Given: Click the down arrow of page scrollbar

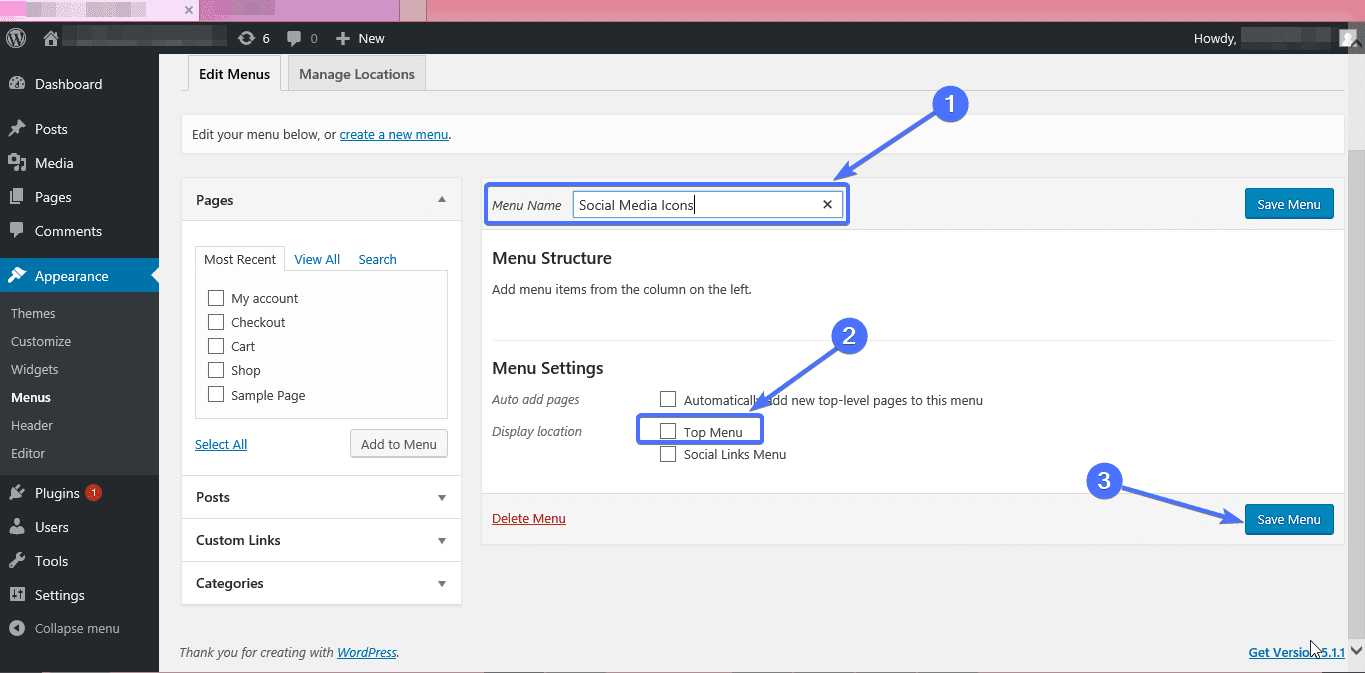Looking at the screenshot, I should pyautogui.click(x=1355, y=651).
